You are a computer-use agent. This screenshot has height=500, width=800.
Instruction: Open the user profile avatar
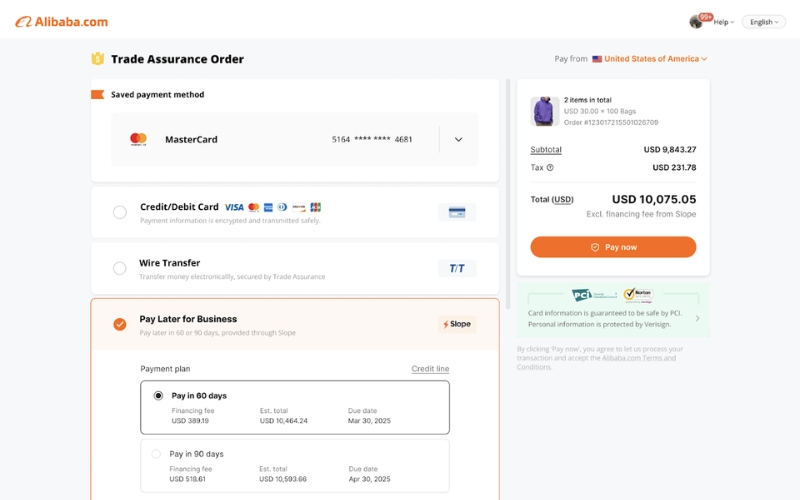coord(696,22)
